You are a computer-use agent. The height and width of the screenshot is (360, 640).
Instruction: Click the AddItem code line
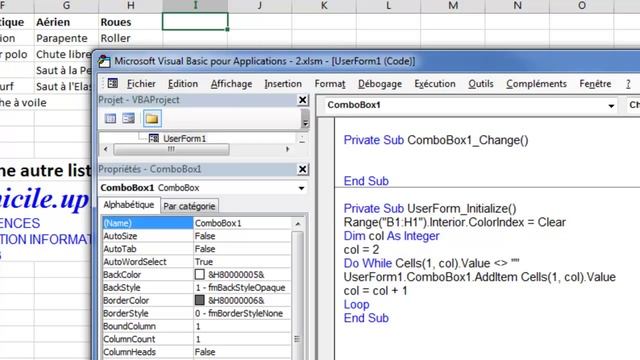pyautogui.click(x=480, y=277)
